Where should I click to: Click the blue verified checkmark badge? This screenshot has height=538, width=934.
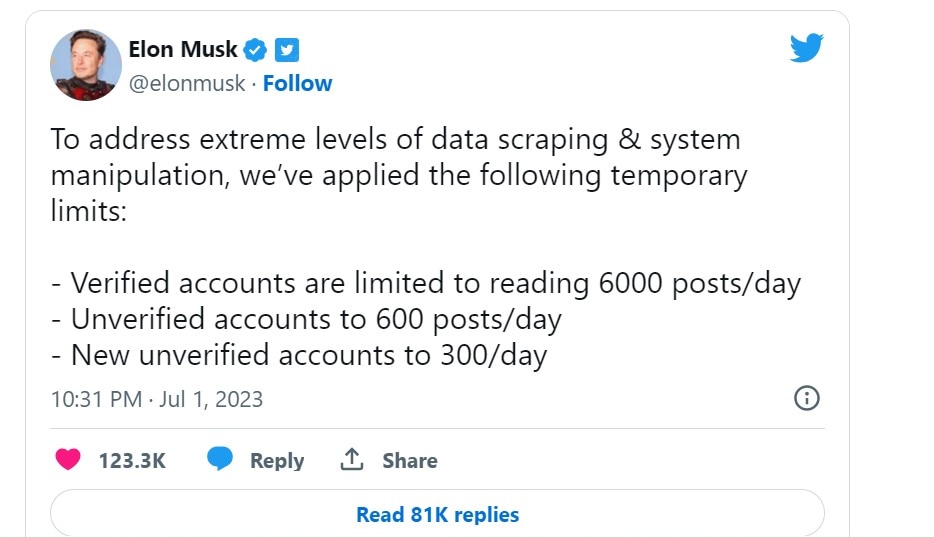(x=256, y=50)
